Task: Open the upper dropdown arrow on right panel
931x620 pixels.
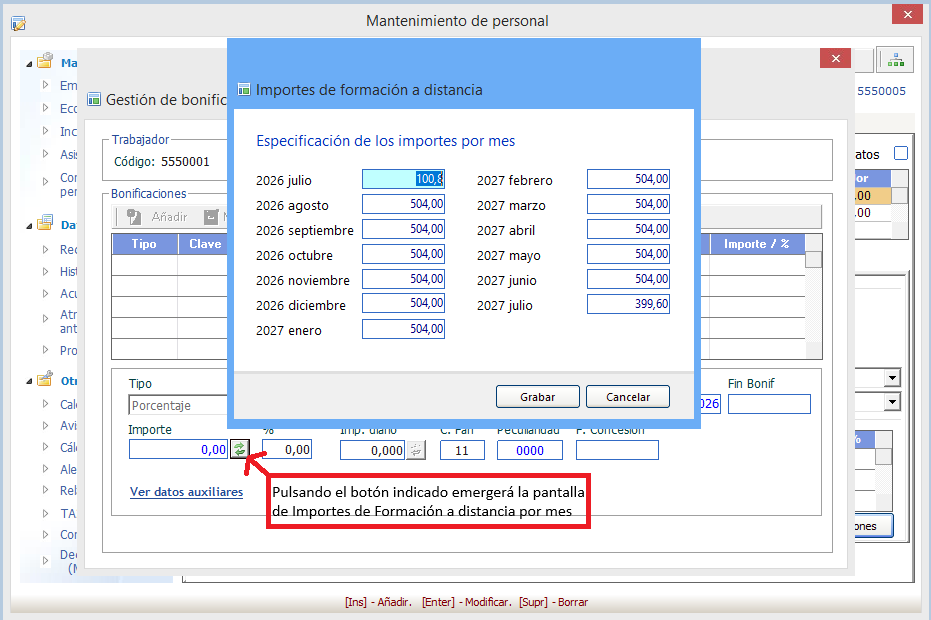Action: coord(892,377)
